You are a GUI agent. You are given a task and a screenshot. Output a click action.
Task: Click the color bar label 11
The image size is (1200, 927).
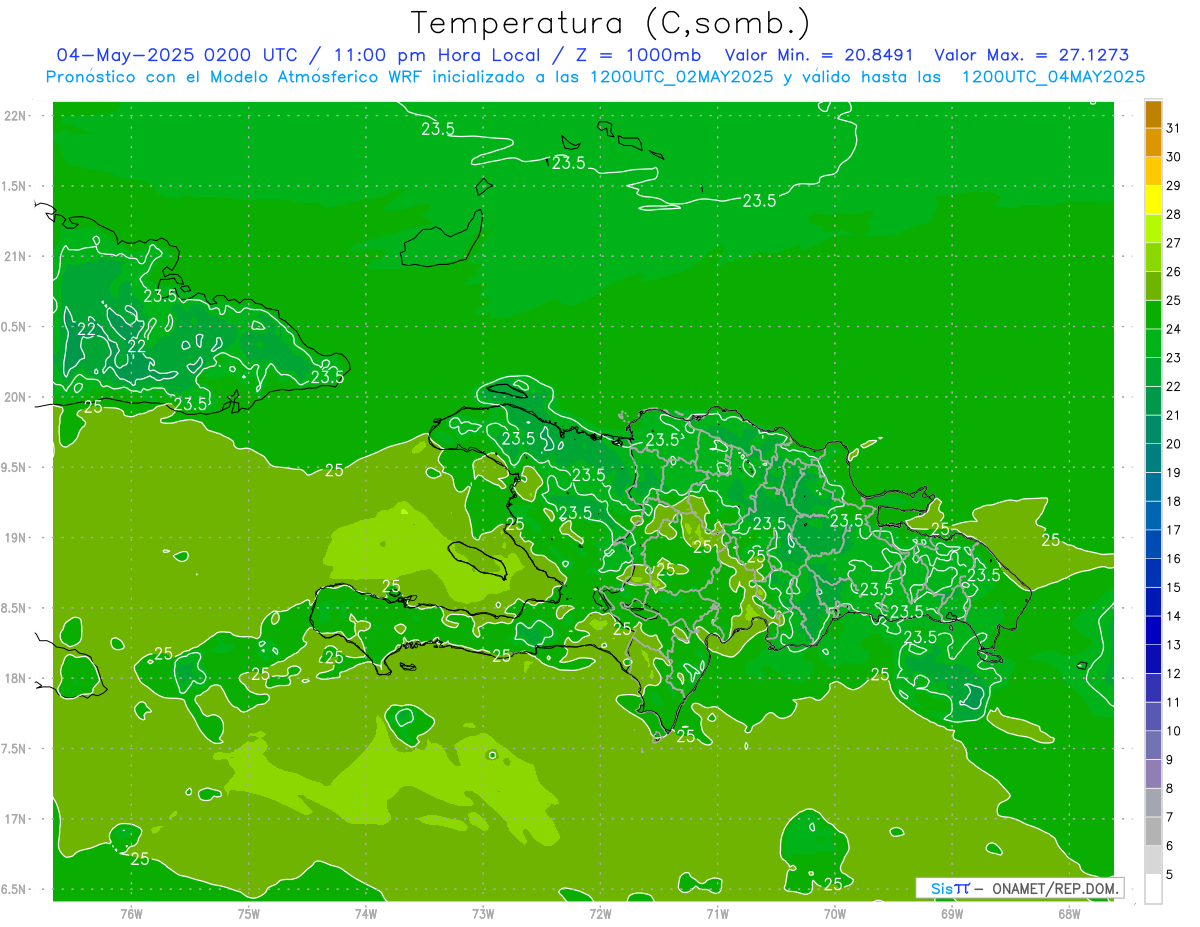[x=1174, y=702]
